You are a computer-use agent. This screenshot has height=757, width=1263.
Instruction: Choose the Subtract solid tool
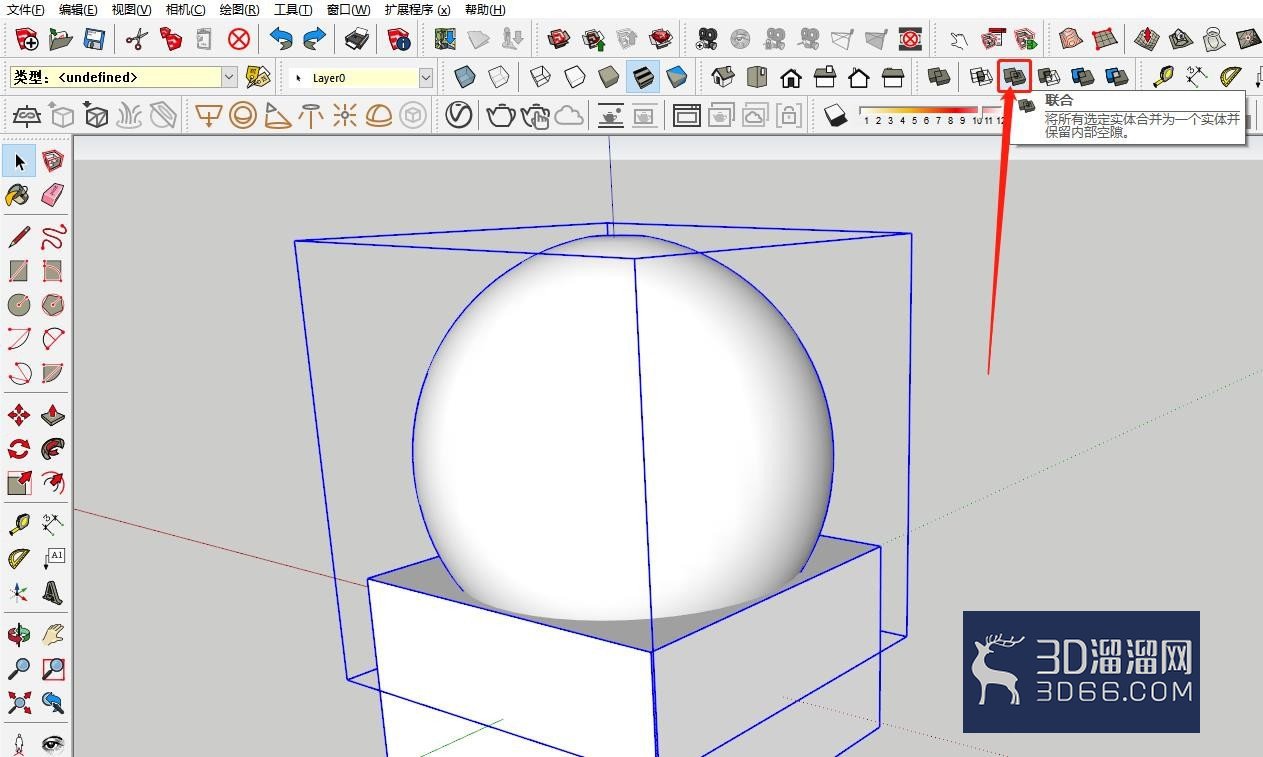1048,76
